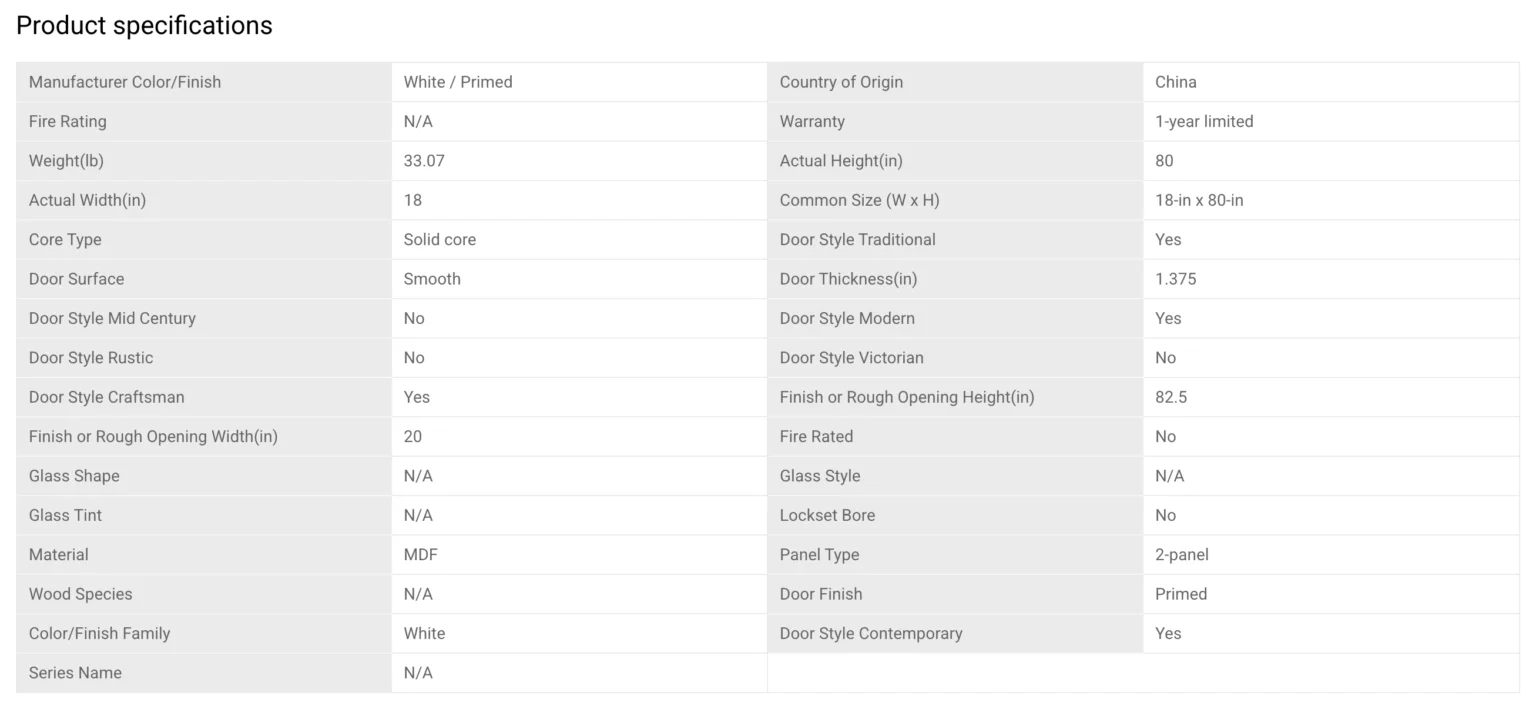Click the Actual Height(in) label

coord(841,161)
